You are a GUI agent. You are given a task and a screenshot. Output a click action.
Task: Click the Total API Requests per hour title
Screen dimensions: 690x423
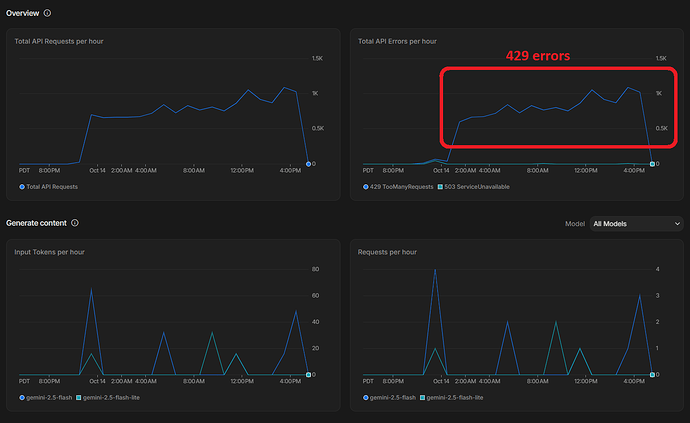pyautogui.click(x=59, y=41)
